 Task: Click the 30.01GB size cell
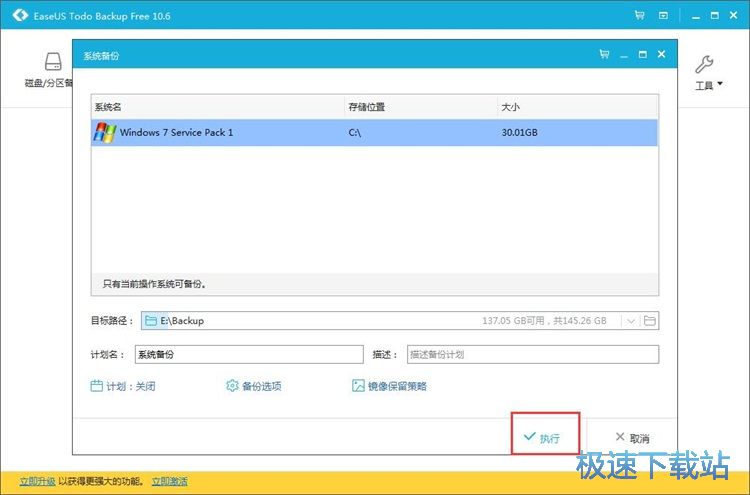click(x=519, y=132)
